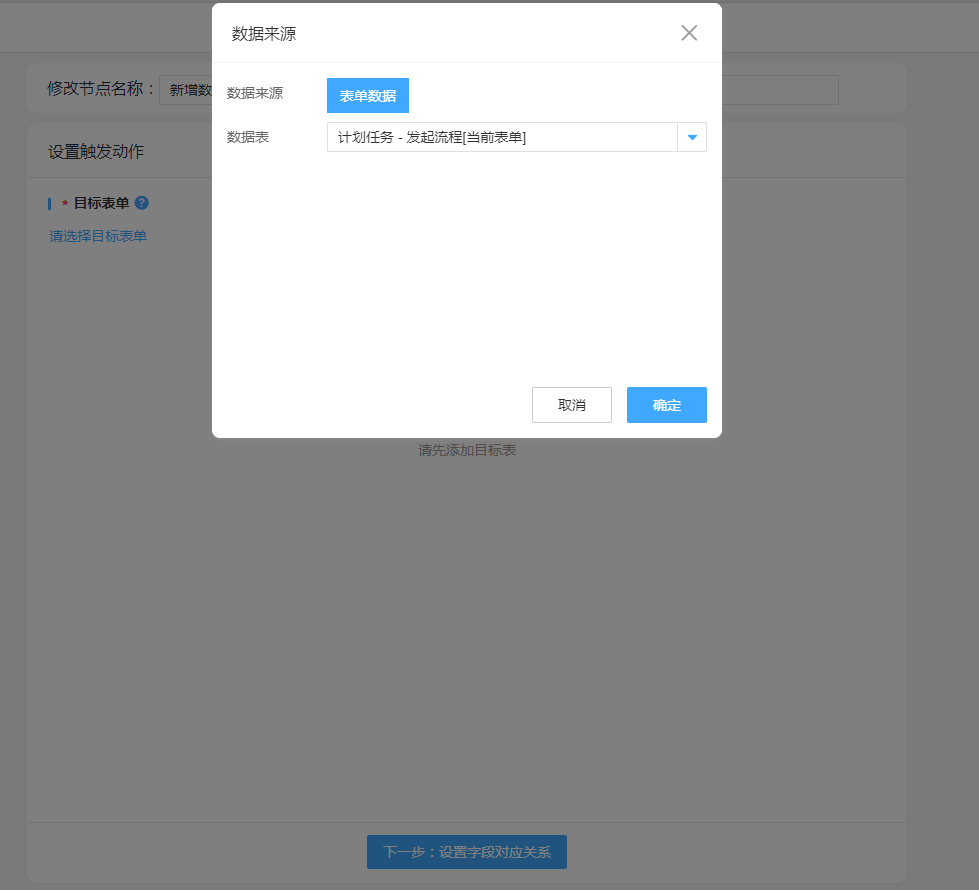This screenshot has width=979, height=890.
Task: Click the 数据来源 dialog title text
Action: (x=264, y=34)
